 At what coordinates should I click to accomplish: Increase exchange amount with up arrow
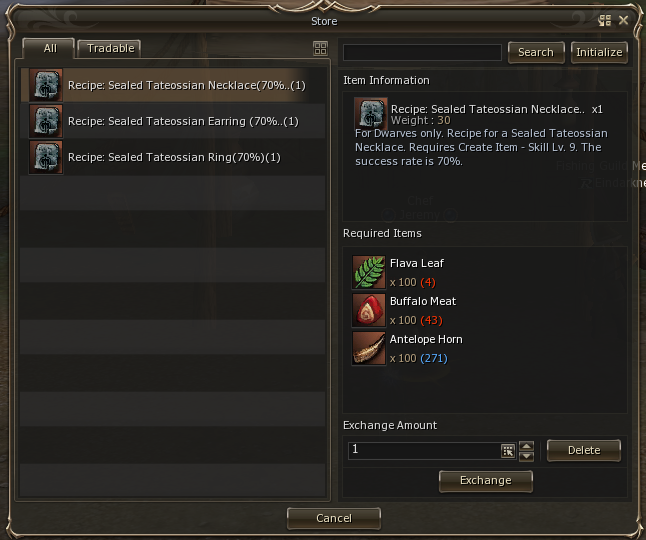click(x=527, y=446)
